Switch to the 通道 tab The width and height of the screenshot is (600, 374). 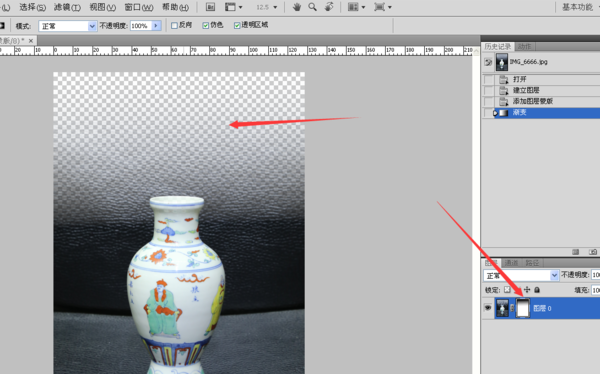(x=511, y=263)
